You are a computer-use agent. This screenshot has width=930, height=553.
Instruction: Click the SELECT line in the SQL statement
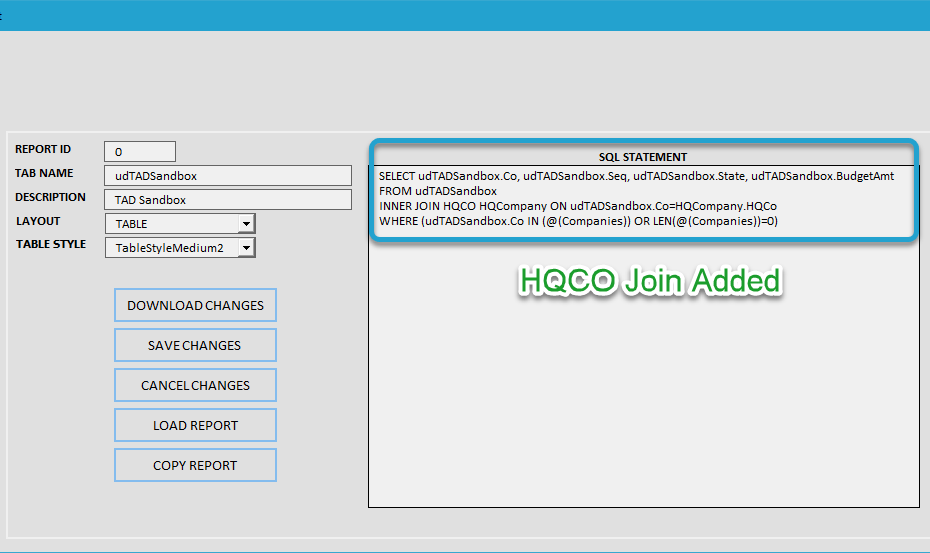pyautogui.click(x=636, y=176)
